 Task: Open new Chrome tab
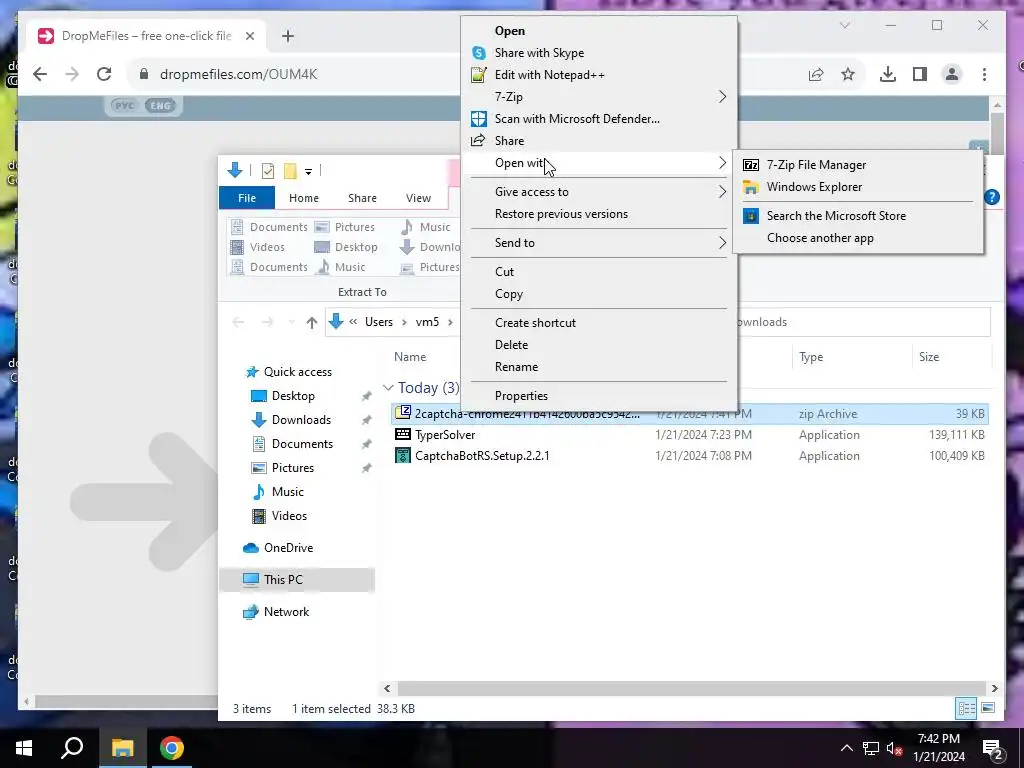point(288,36)
